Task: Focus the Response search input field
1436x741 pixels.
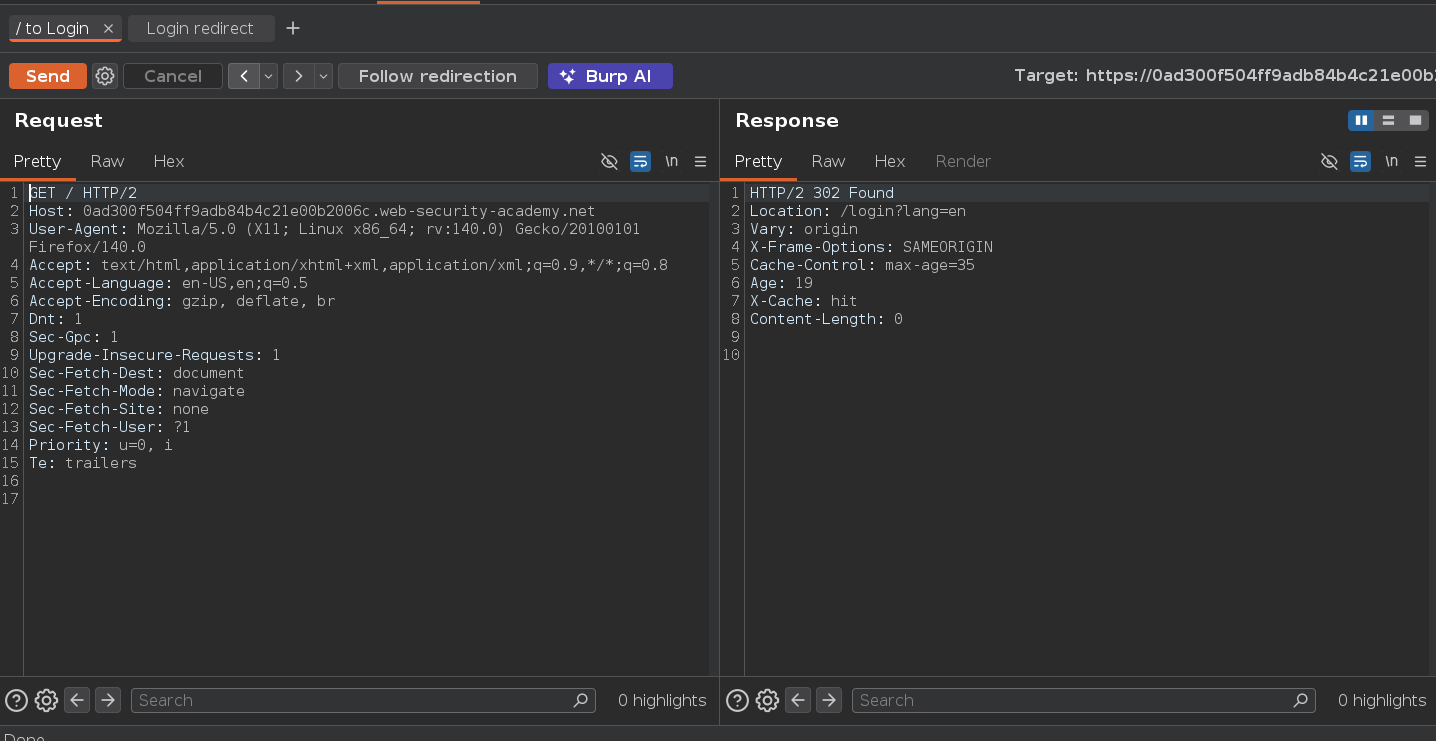Action: (x=1084, y=700)
